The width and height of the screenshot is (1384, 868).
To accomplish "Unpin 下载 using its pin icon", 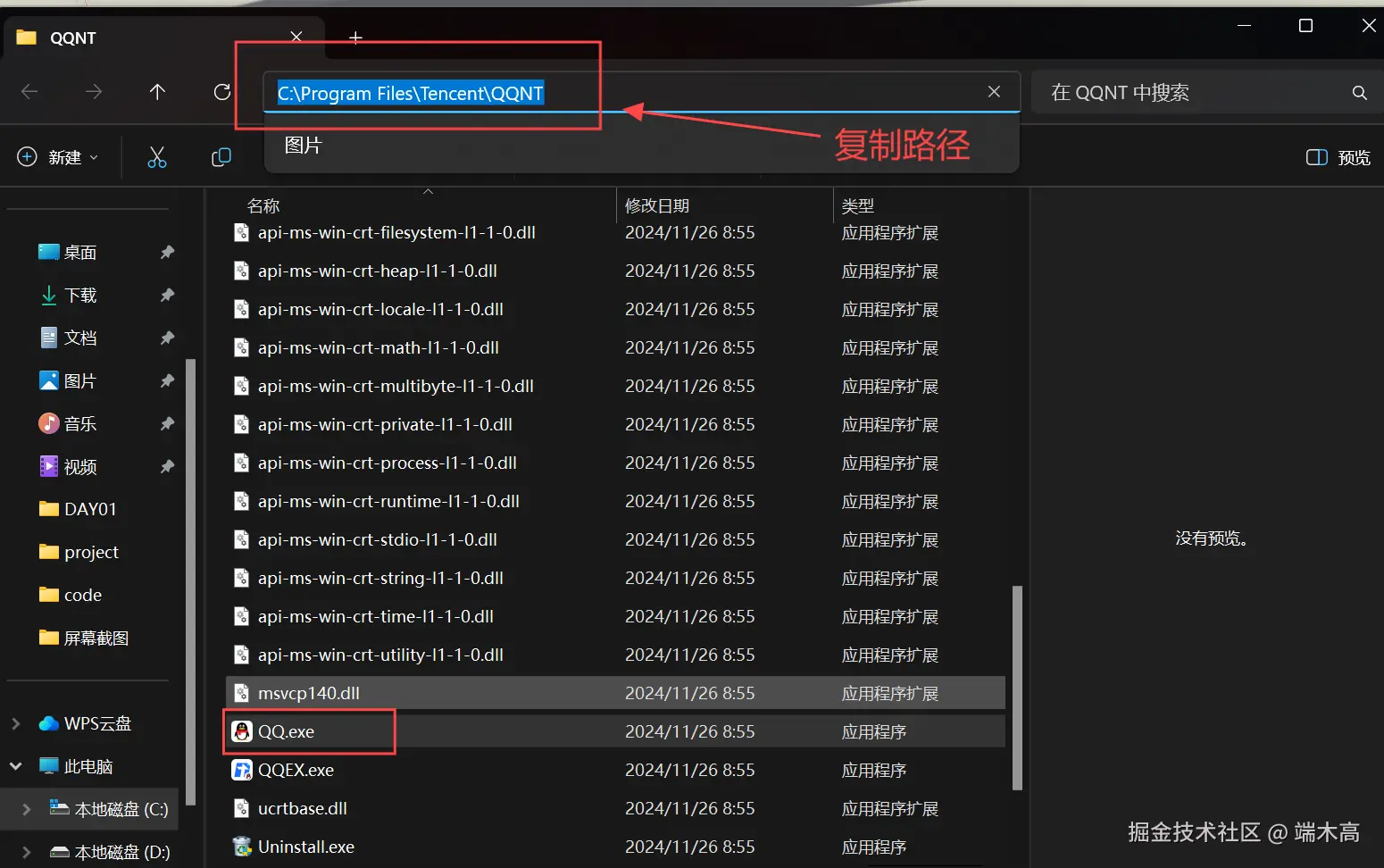I will 167,296.
